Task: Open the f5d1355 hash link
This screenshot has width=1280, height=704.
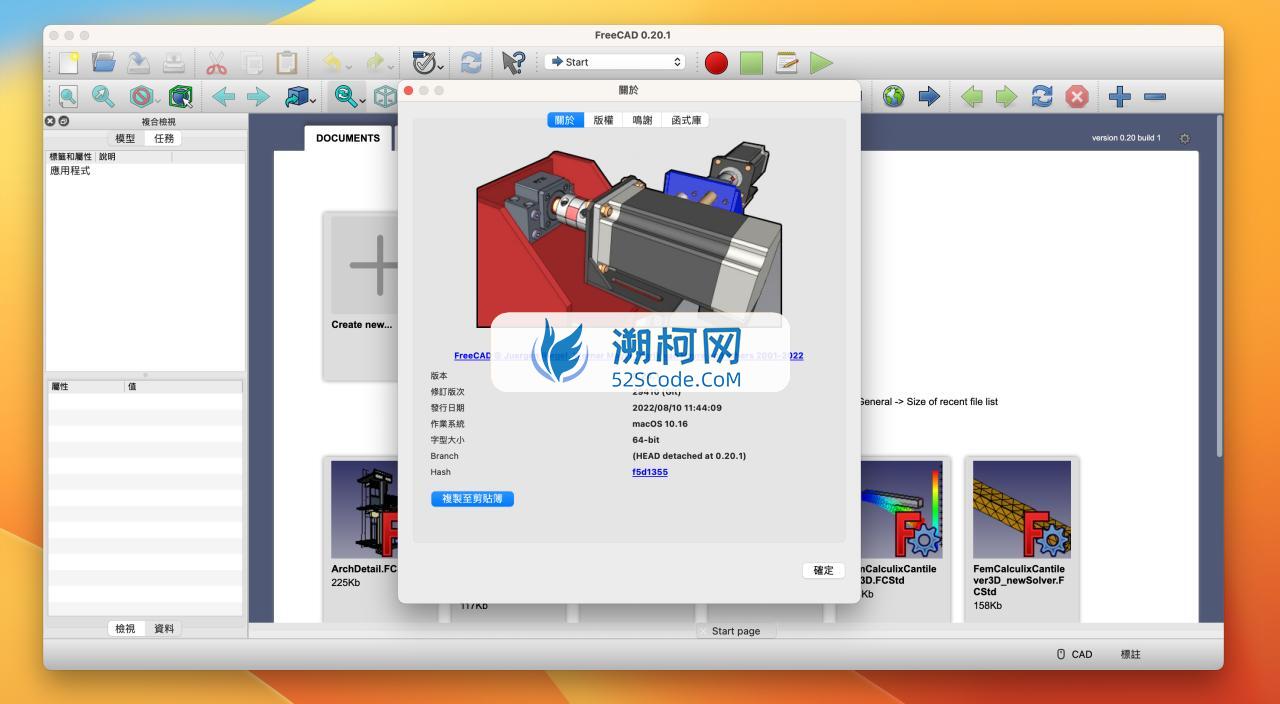Action: 650,472
